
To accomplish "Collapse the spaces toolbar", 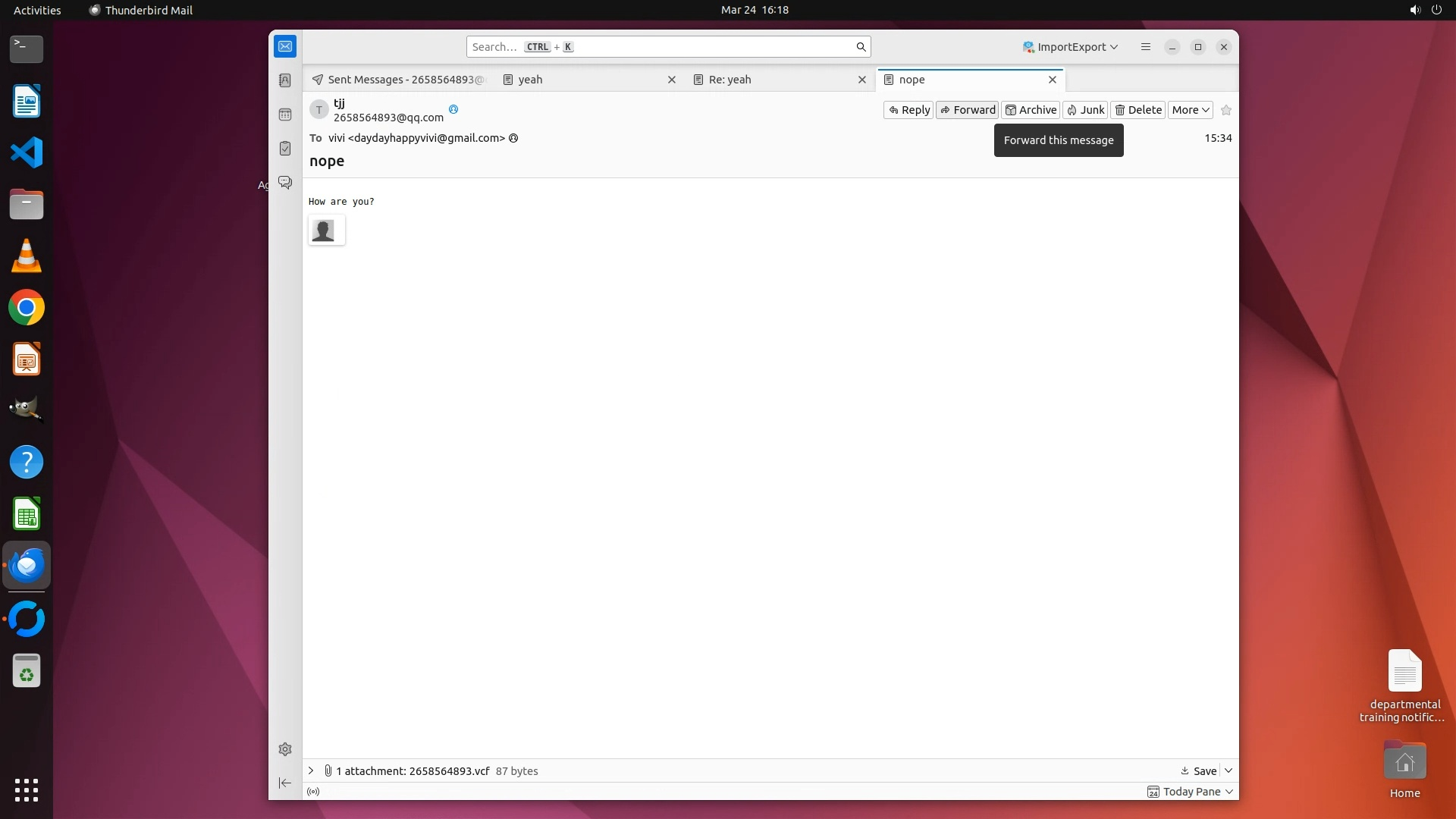I will point(285,783).
